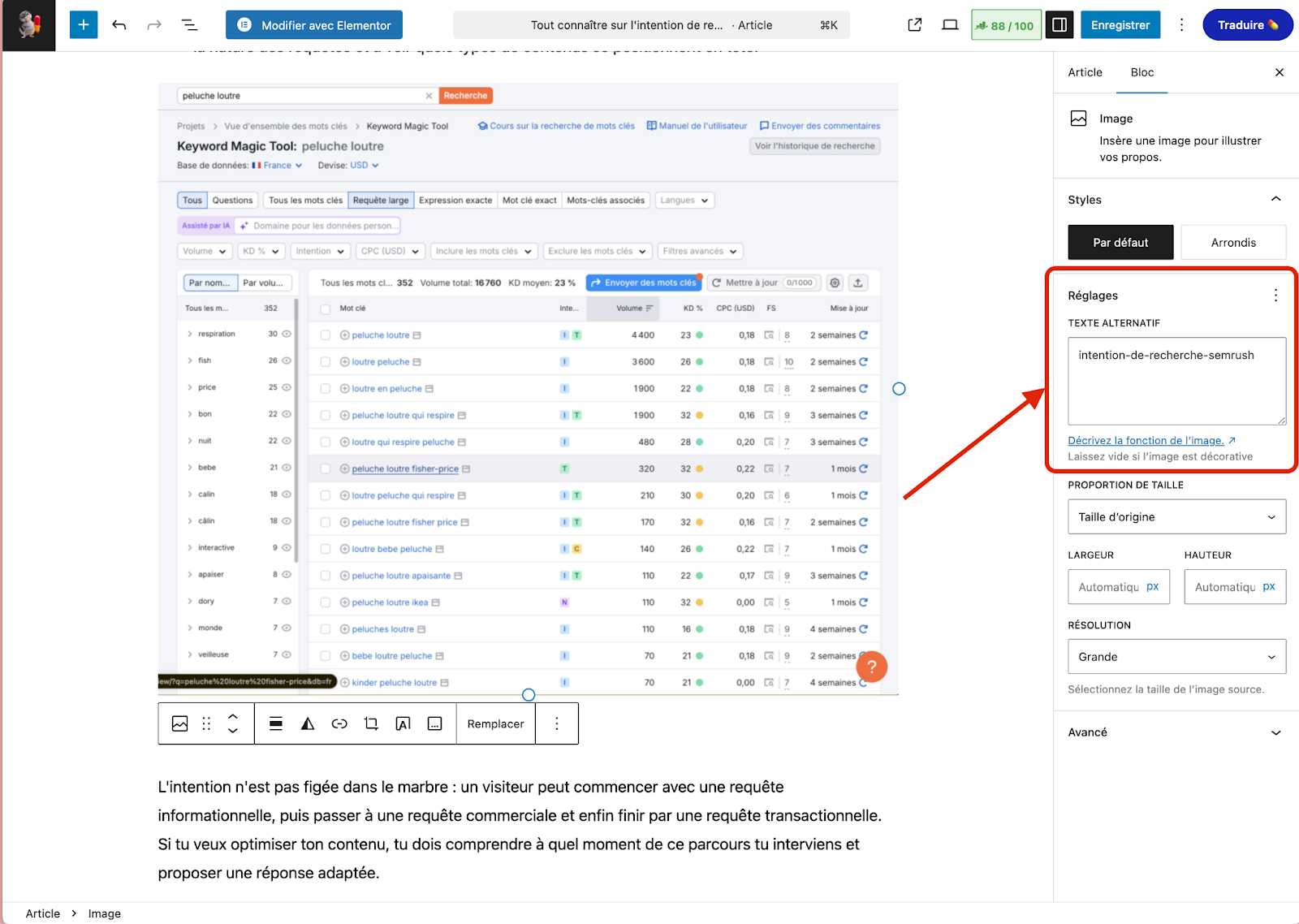Image resolution: width=1299 pixels, height=924 pixels.
Task: Open the Résolution dropdown
Action: coord(1177,657)
